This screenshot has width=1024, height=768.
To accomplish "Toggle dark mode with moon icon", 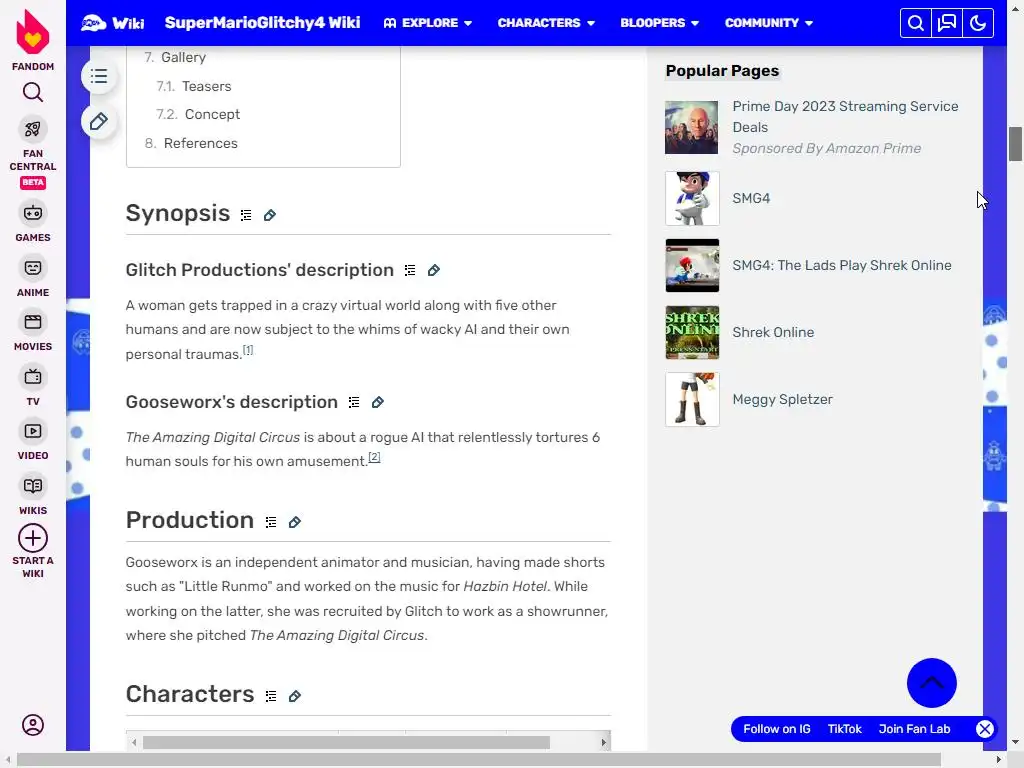I will click(978, 23).
